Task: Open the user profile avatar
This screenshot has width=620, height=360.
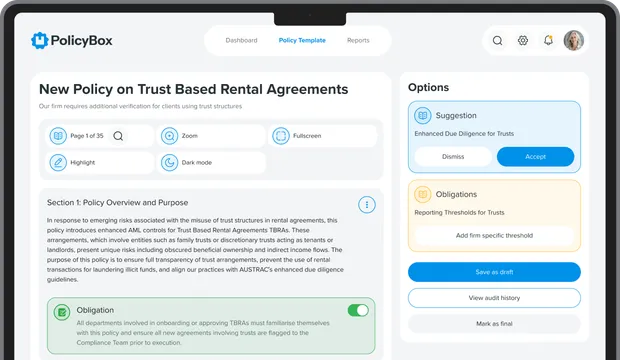Action: (573, 40)
